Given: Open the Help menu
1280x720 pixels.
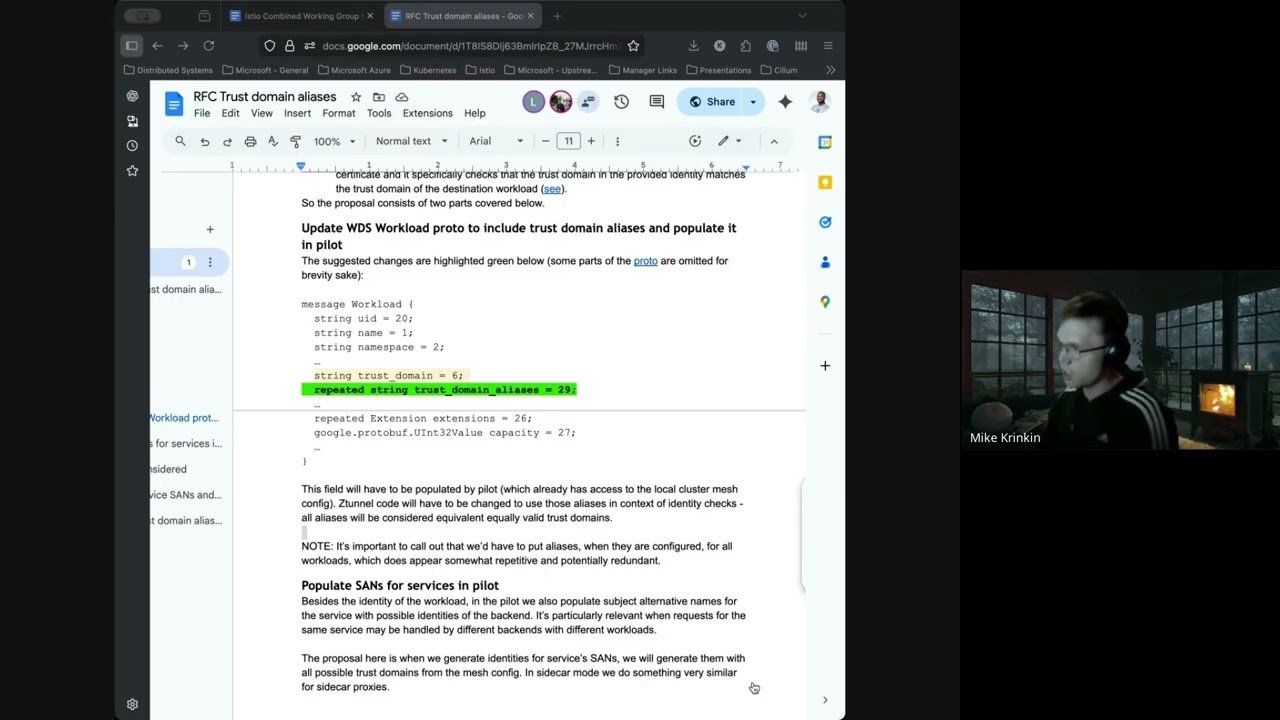Looking at the screenshot, I should pyautogui.click(x=475, y=113).
